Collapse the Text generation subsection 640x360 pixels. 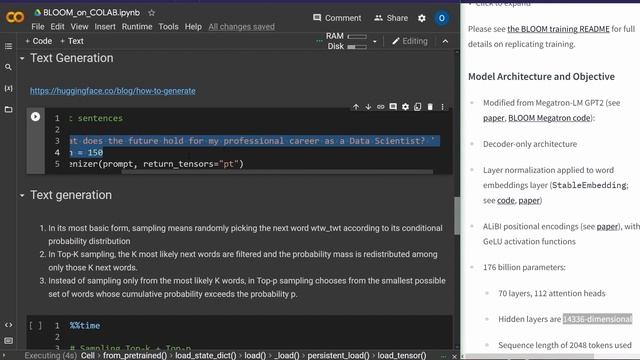tap(22, 196)
